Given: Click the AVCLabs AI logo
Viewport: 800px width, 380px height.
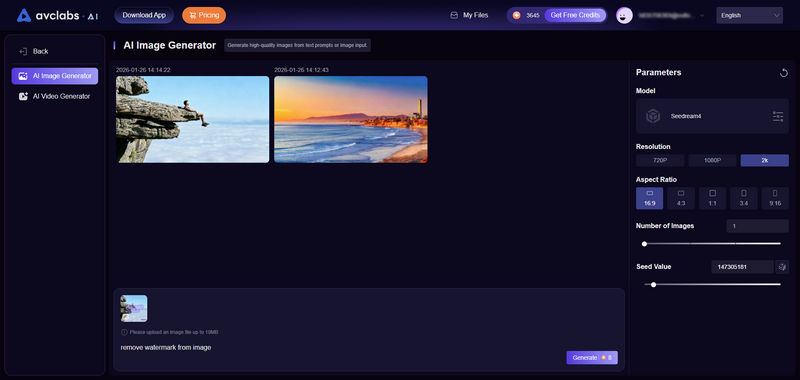Looking at the screenshot, I should point(57,15).
